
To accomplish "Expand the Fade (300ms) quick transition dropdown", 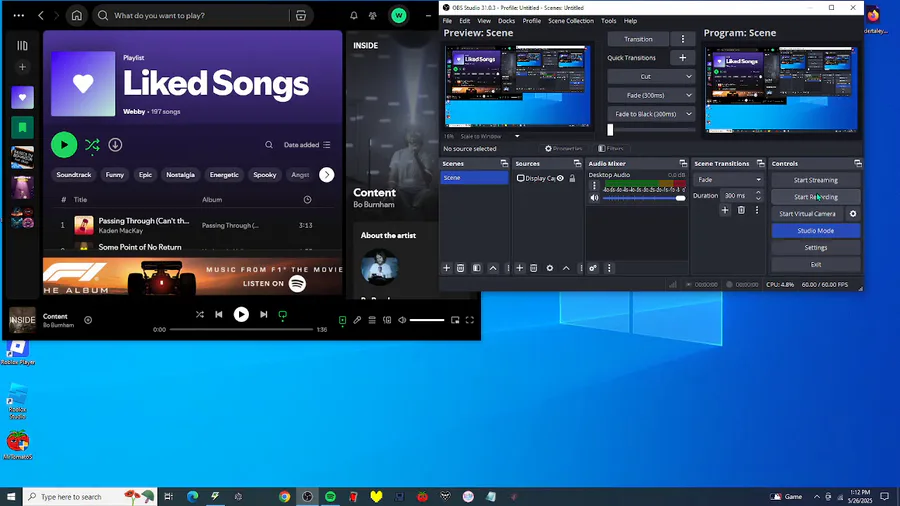I will 688,95.
